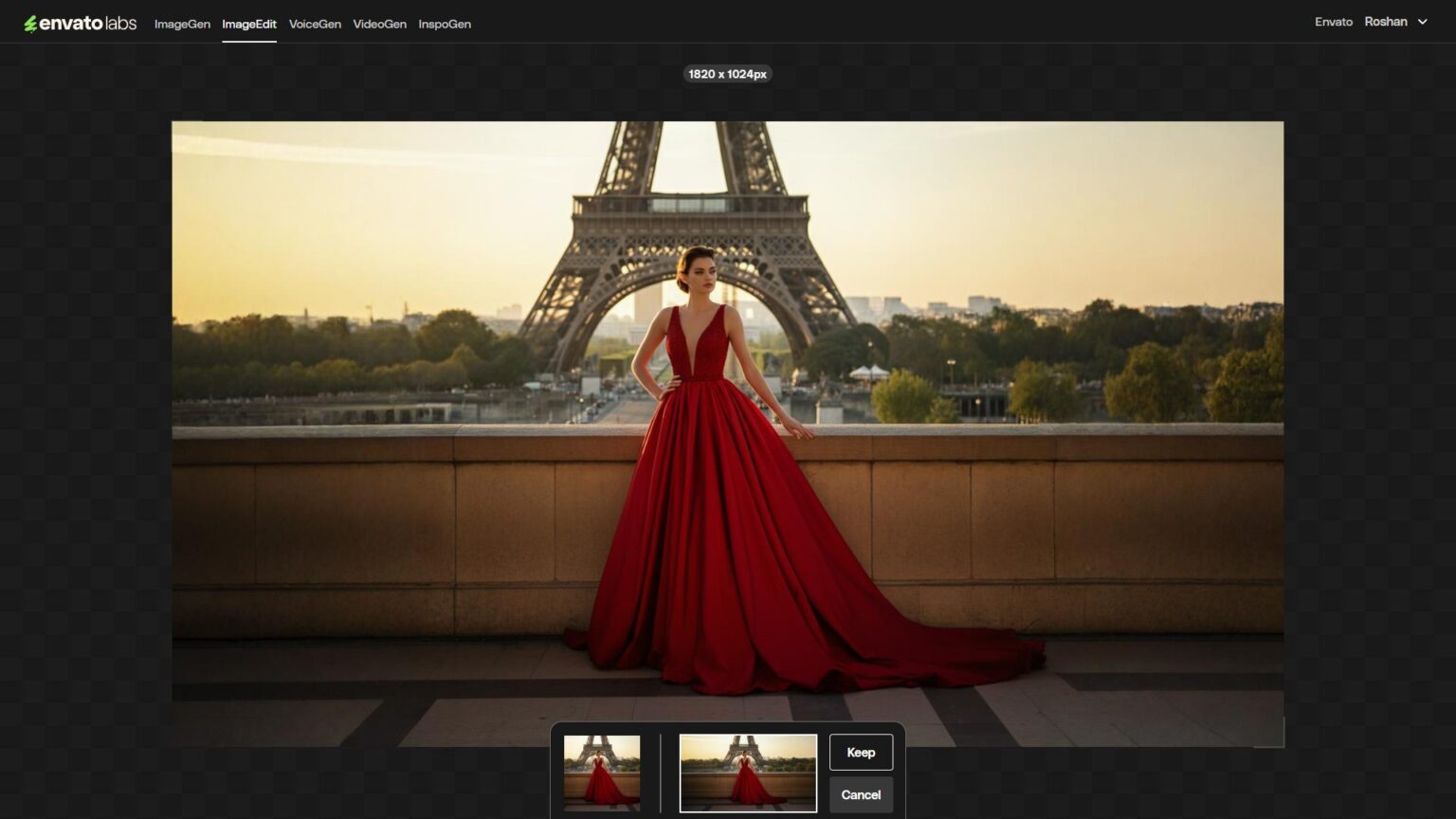Switch to VideoGen in the navigation
The height and width of the screenshot is (819, 1456).
(x=379, y=24)
